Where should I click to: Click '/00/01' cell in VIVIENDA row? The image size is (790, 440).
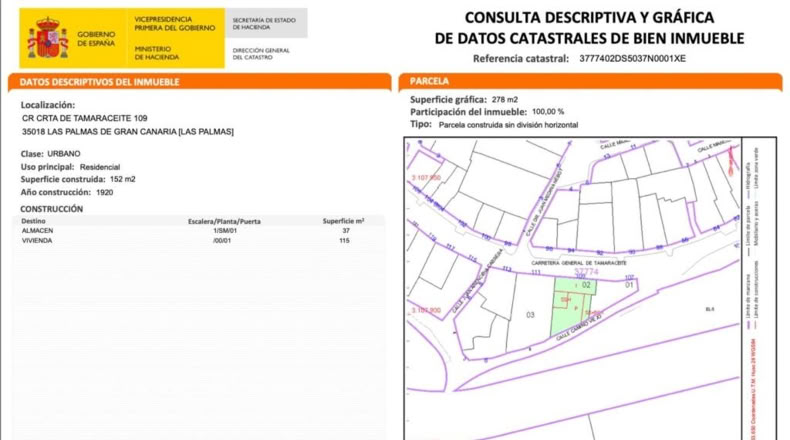[222, 240]
